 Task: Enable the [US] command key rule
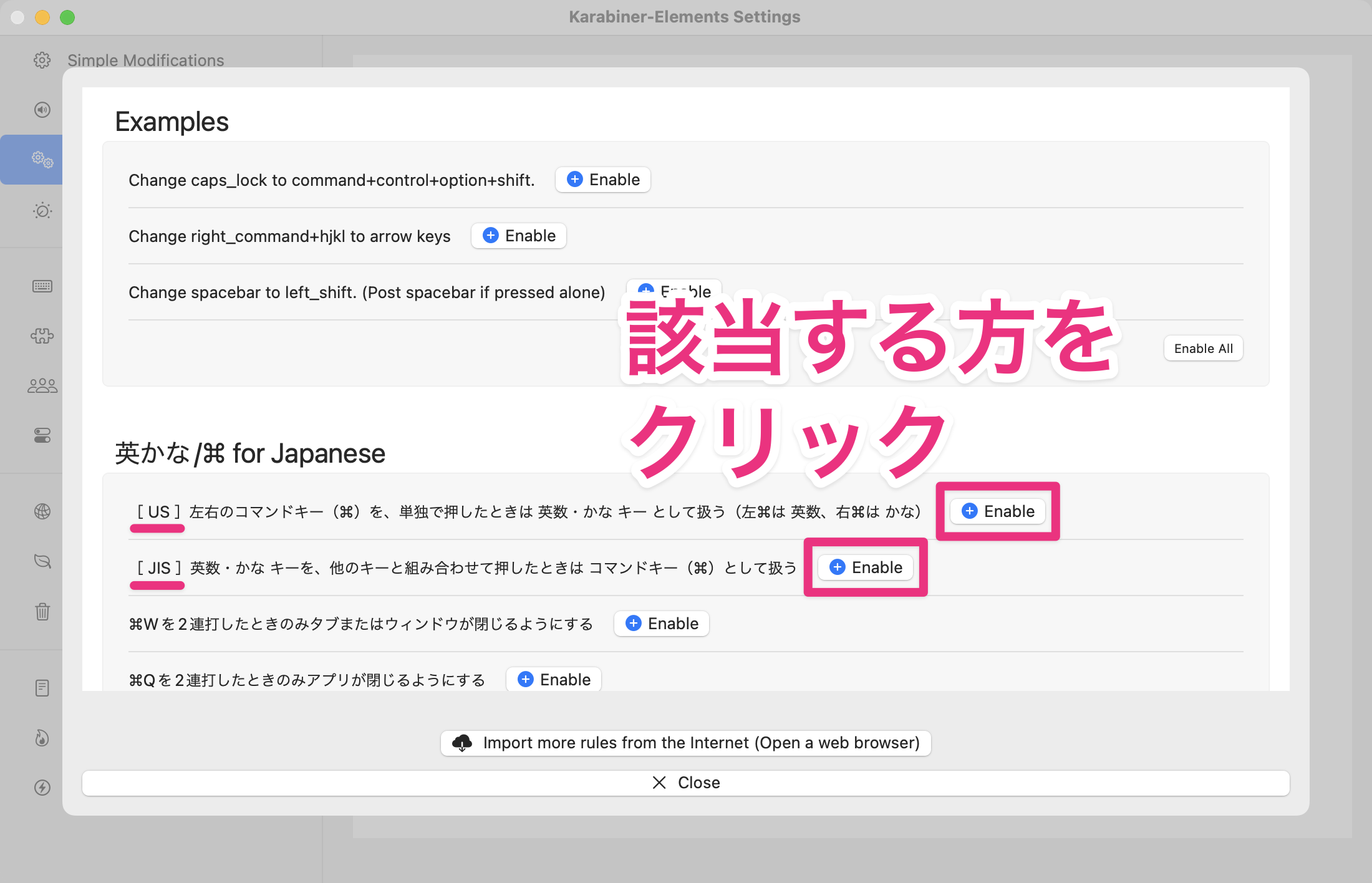[997, 511]
